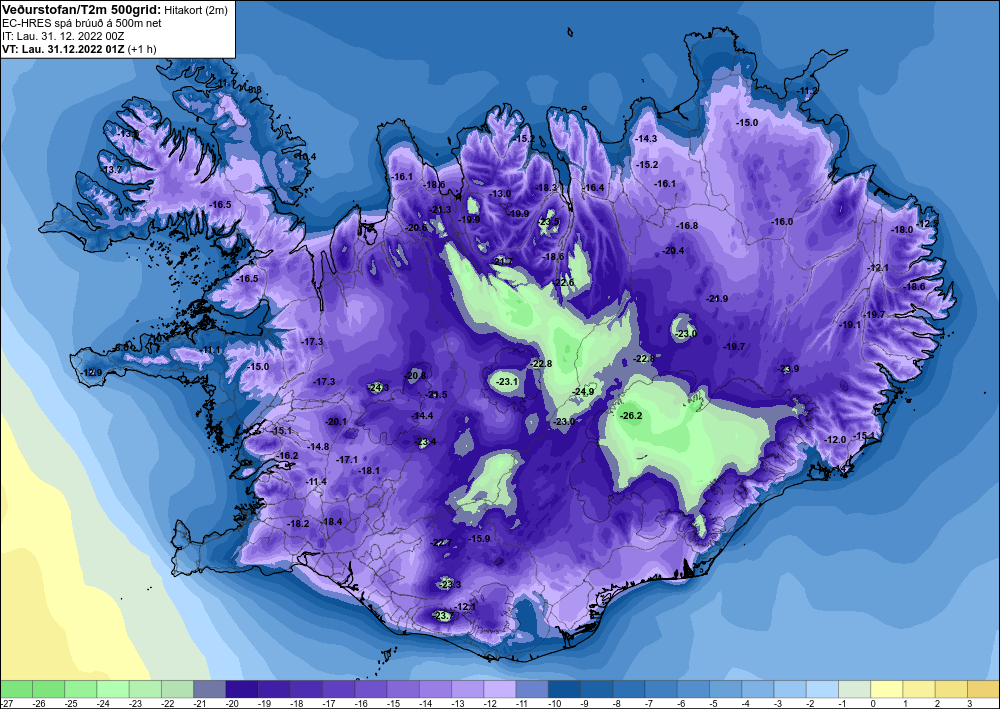
Task: Click the -24.3 temperature label
Action: (378, 387)
